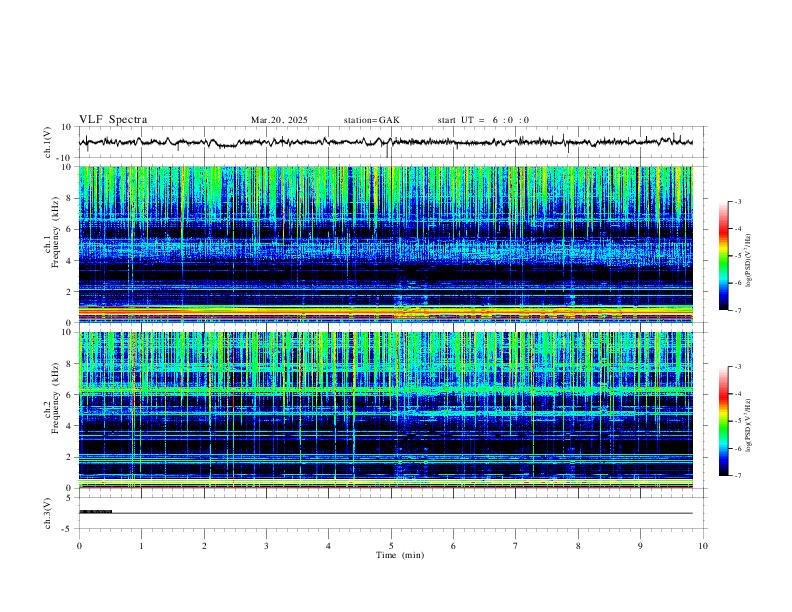Click the "6" kHz tick on ch.2 frequency axis
The image size is (792, 612).
click(69, 395)
